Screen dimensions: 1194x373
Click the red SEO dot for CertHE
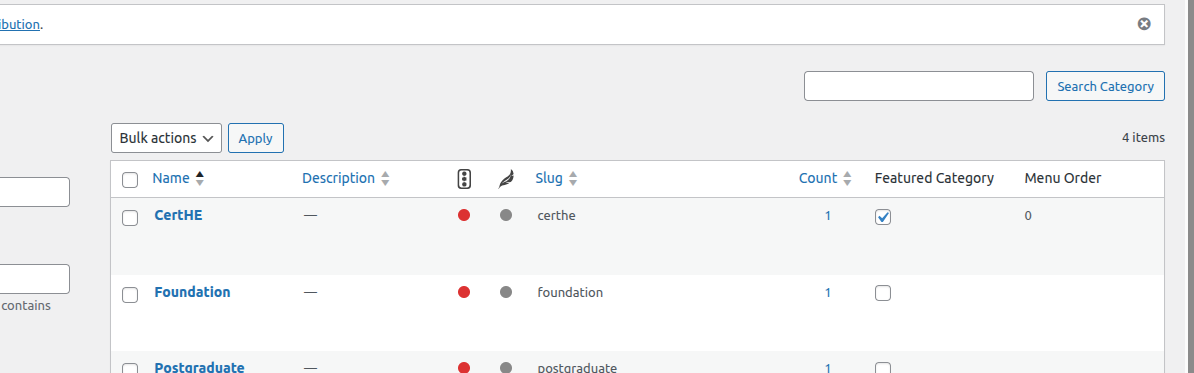click(464, 215)
